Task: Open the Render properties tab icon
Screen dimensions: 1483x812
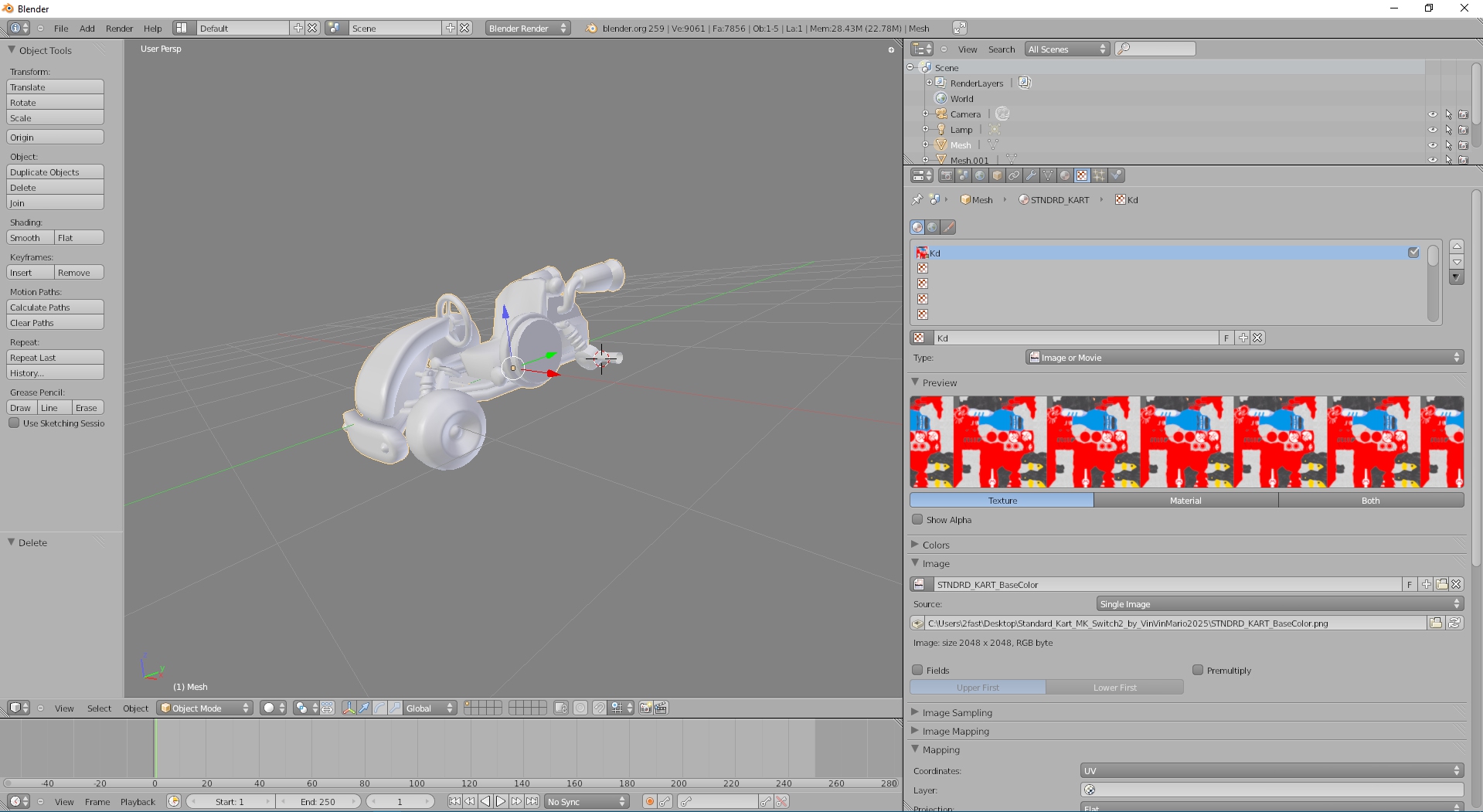Action: point(947,175)
